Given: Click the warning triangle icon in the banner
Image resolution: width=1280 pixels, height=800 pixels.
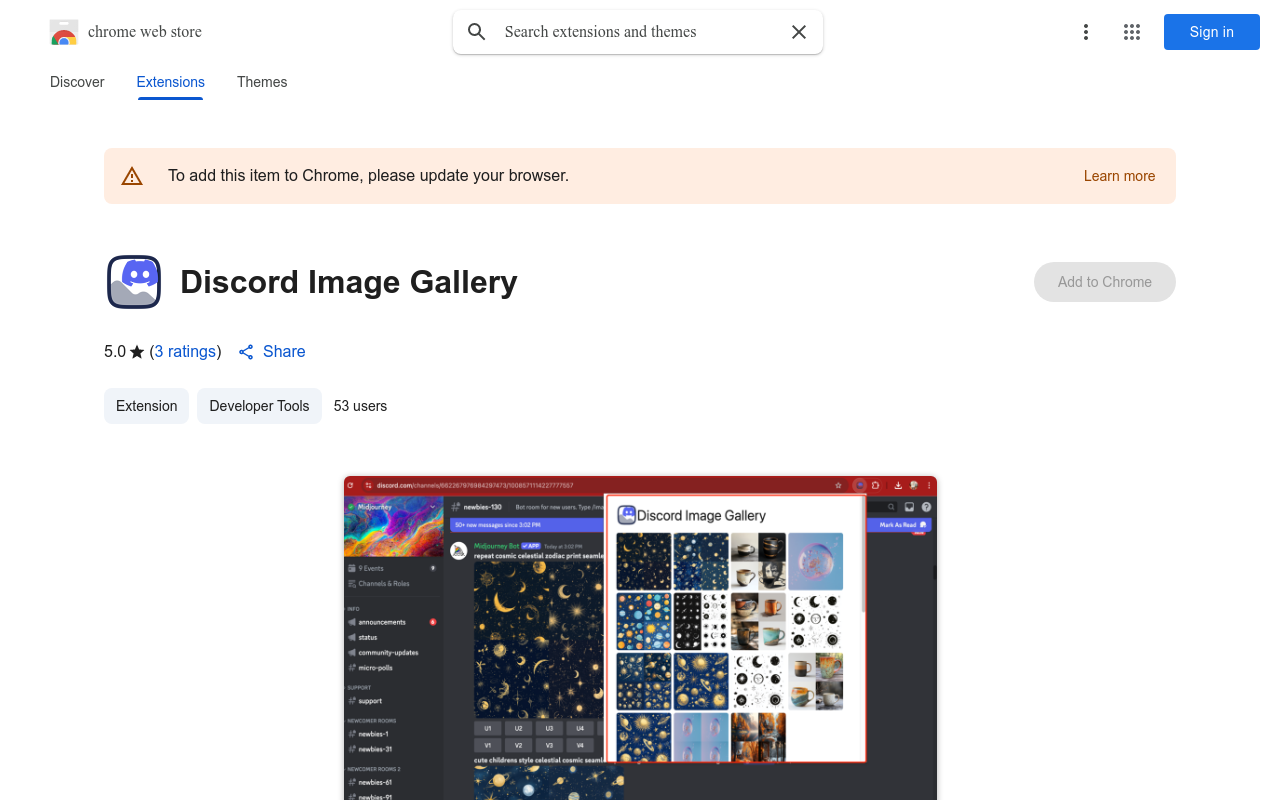Looking at the screenshot, I should point(132,176).
